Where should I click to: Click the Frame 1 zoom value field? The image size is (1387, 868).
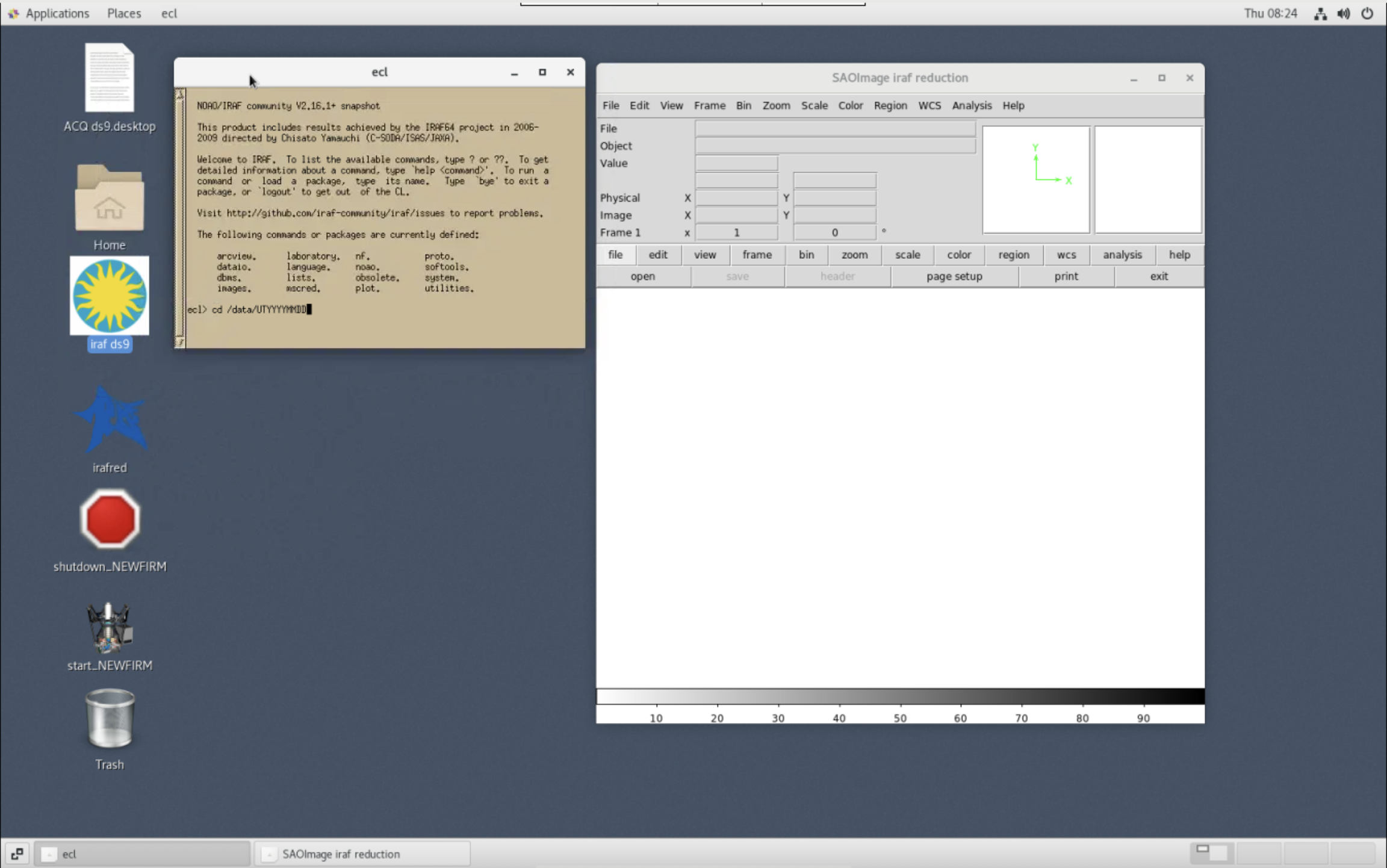point(736,232)
